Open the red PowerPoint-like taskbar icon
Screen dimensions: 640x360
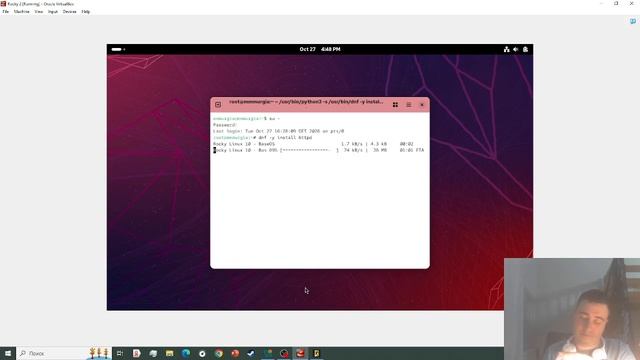(235, 353)
